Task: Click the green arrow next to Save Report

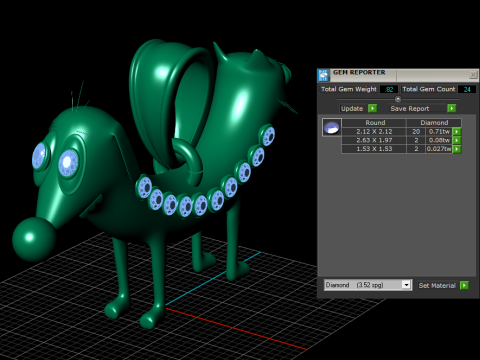Action: (451, 108)
